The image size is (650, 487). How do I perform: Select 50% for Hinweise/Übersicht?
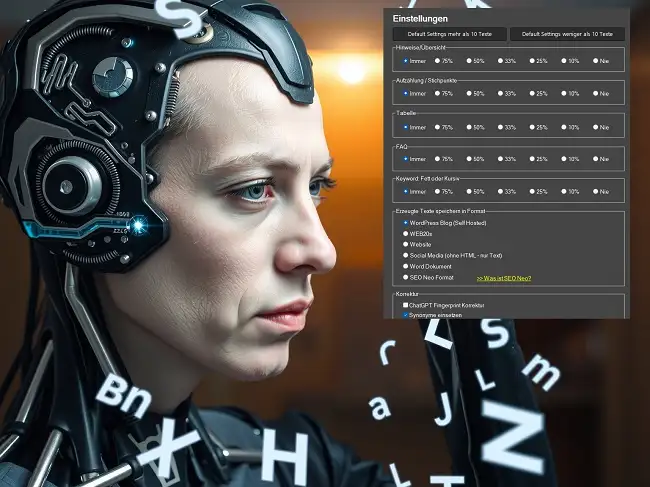click(x=469, y=61)
